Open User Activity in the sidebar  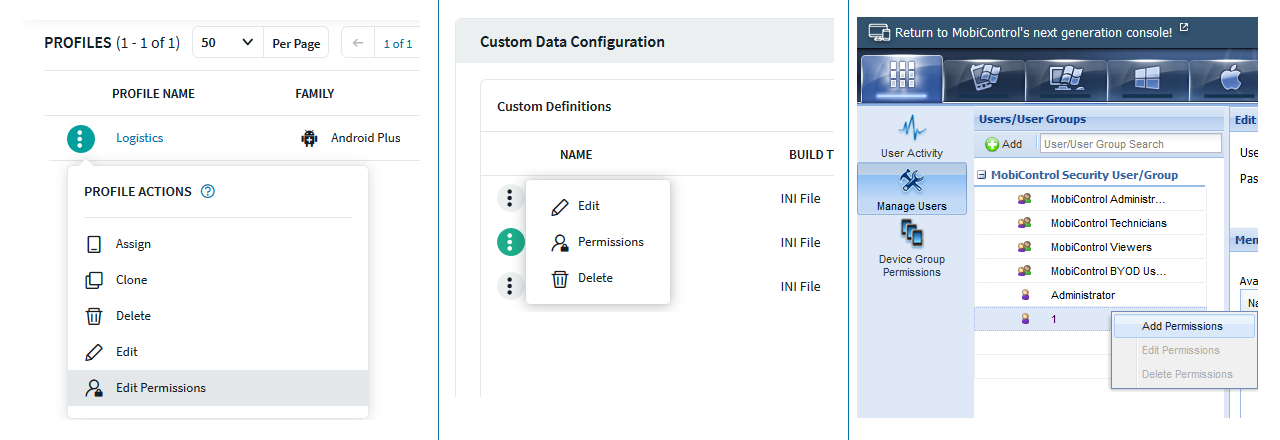pyautogui.click(x=911, y=136)
